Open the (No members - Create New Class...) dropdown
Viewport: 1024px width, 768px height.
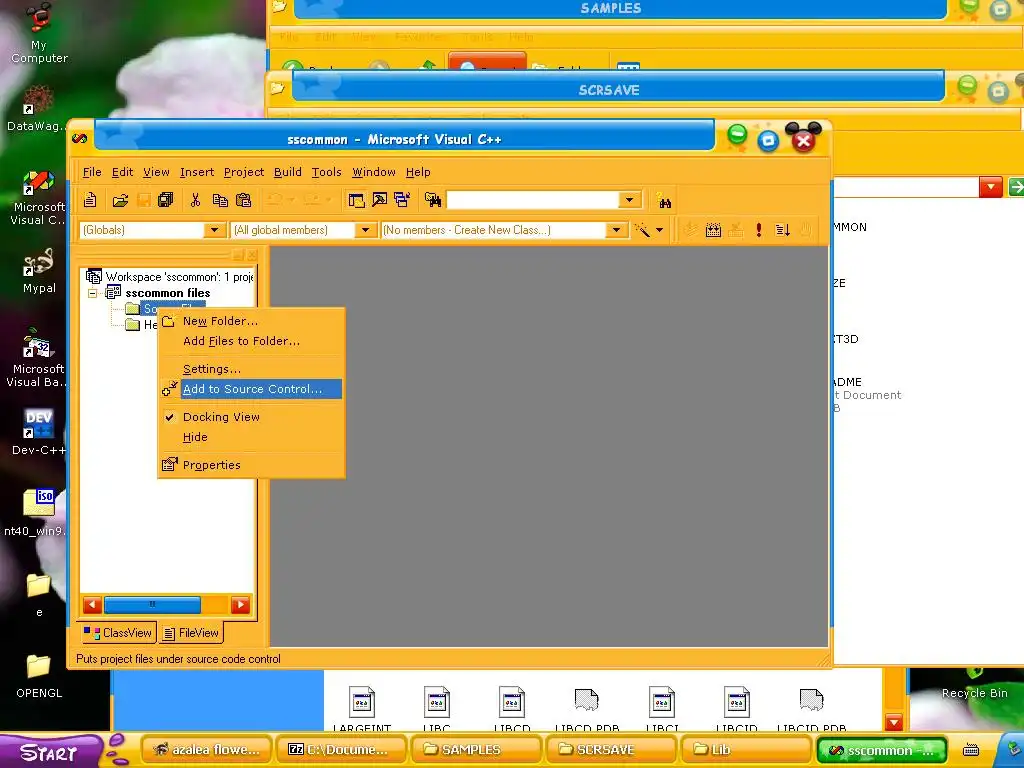[x=616, y=230]
